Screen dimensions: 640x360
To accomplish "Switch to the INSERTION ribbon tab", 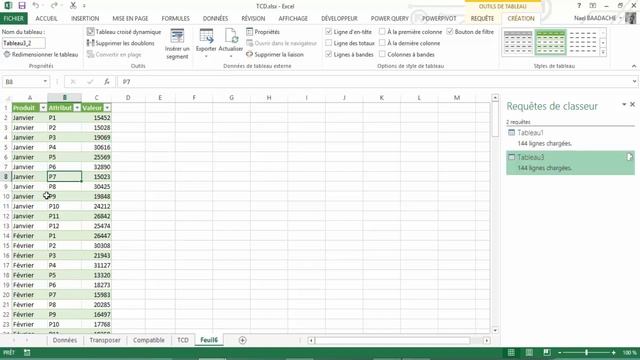I will point(85,18).
